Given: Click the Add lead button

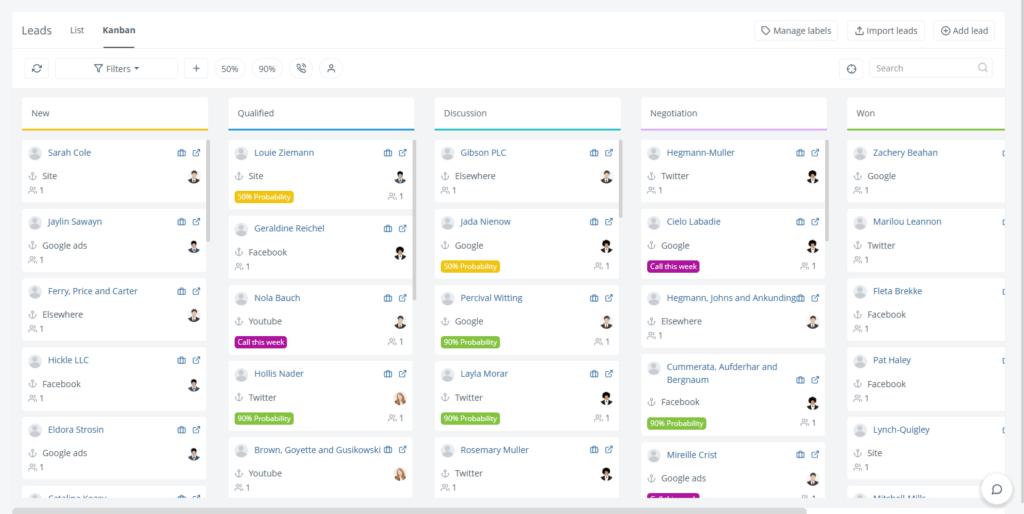Looking at the screenshot, I should pos(965,31).
